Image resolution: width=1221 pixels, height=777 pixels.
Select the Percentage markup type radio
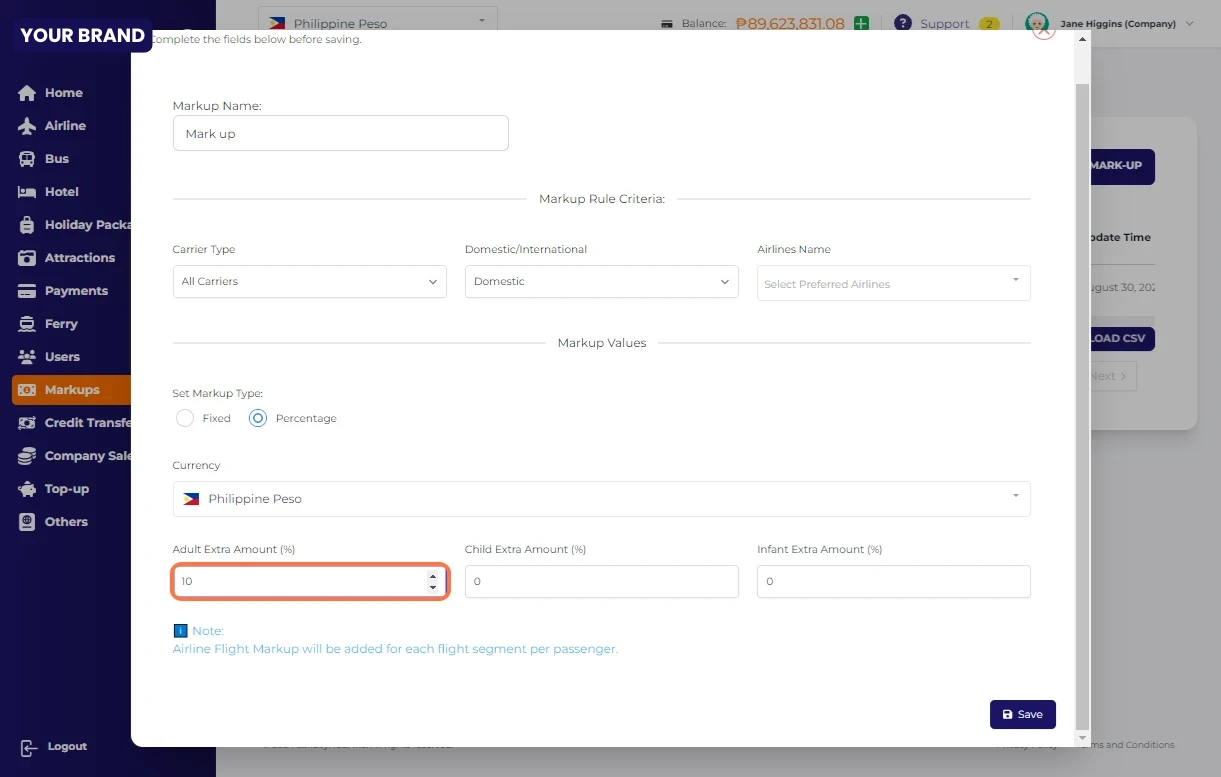[x=258, y=418]
